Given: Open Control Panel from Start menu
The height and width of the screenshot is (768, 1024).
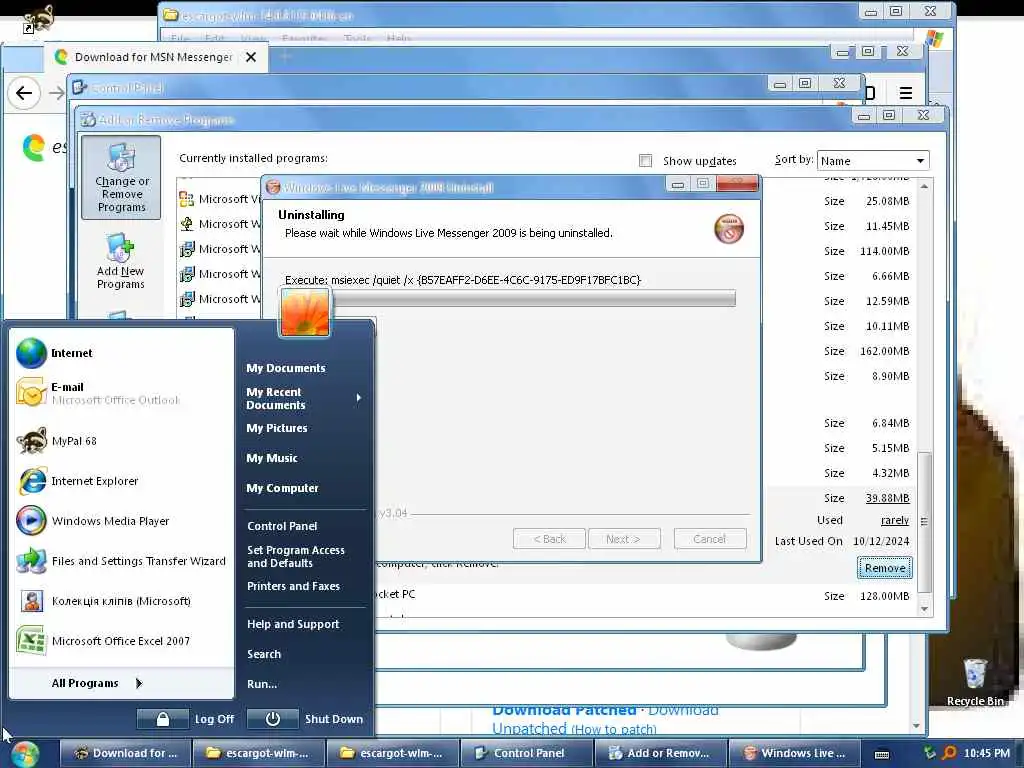Looking at the screenshot, I should [282, 526].
